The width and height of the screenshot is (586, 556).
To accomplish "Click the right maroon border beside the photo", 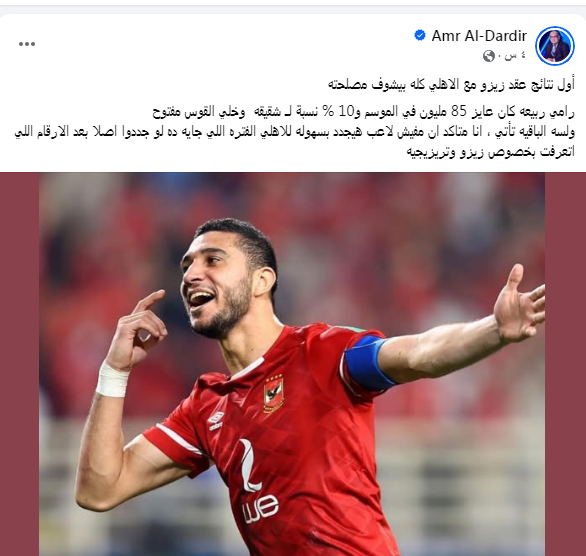I will point(565,364).
